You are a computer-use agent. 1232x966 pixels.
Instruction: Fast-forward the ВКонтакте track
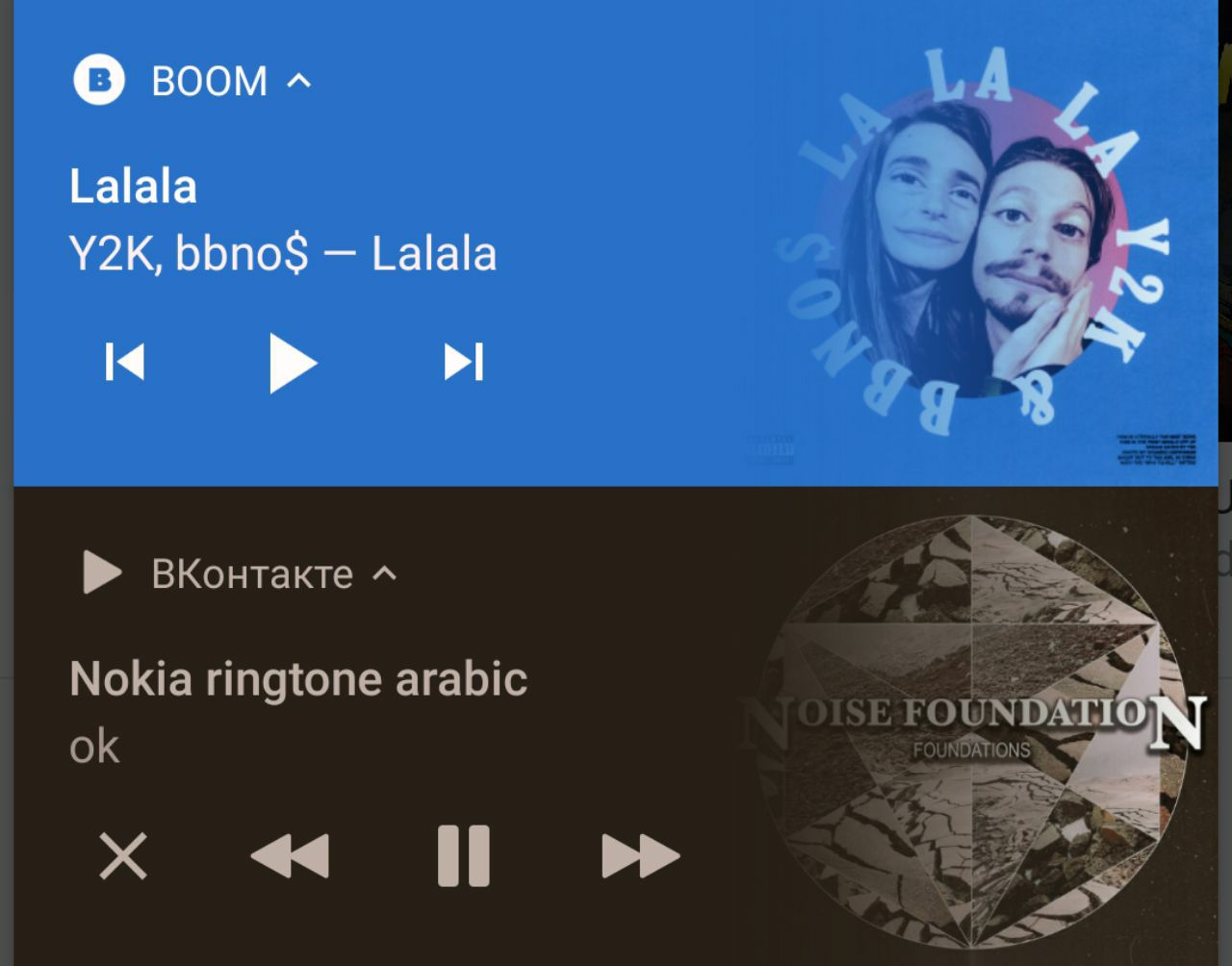pos(640,856)
